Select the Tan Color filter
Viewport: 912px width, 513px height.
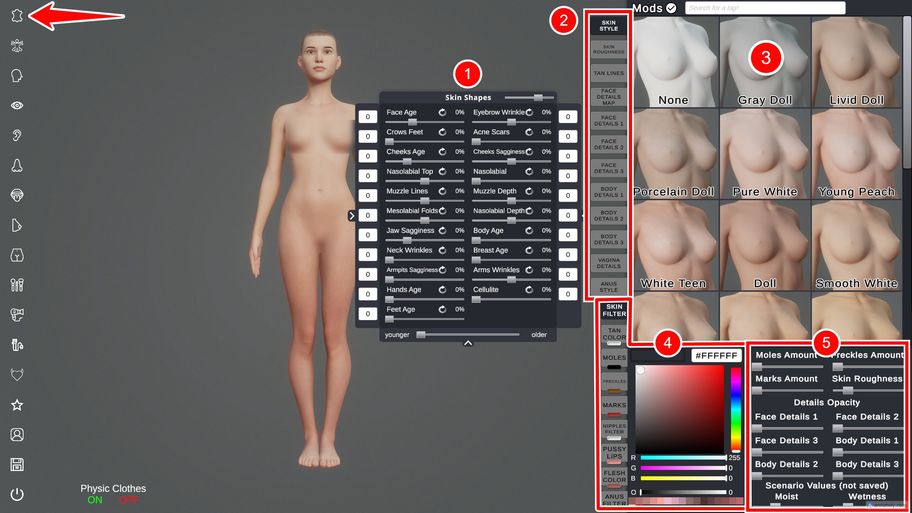pos(614,334)
